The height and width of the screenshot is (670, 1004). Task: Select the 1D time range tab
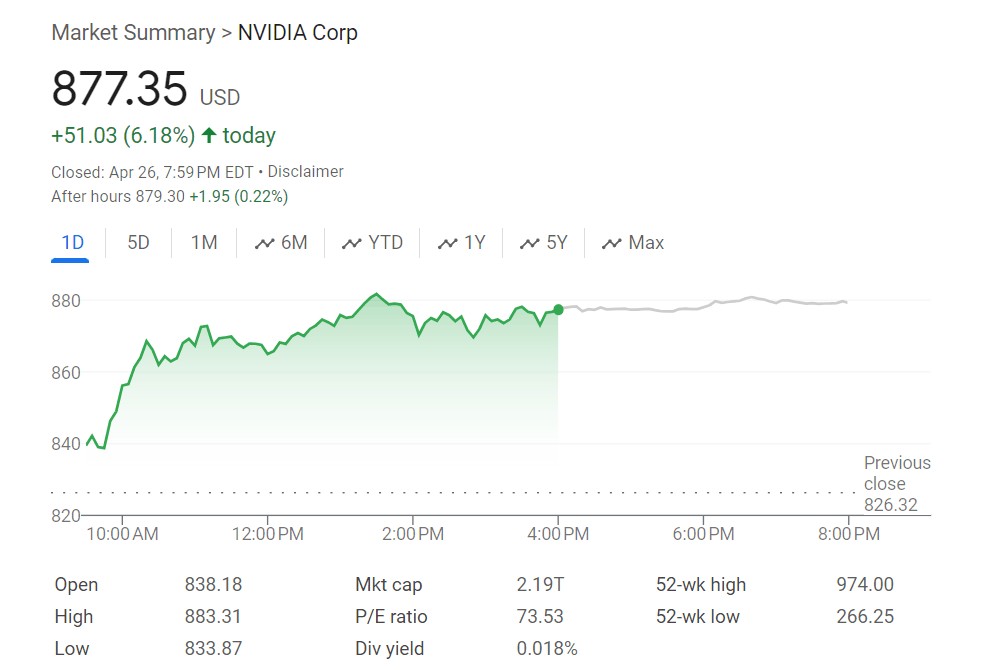pyautogui.click(x=71, y=243)
